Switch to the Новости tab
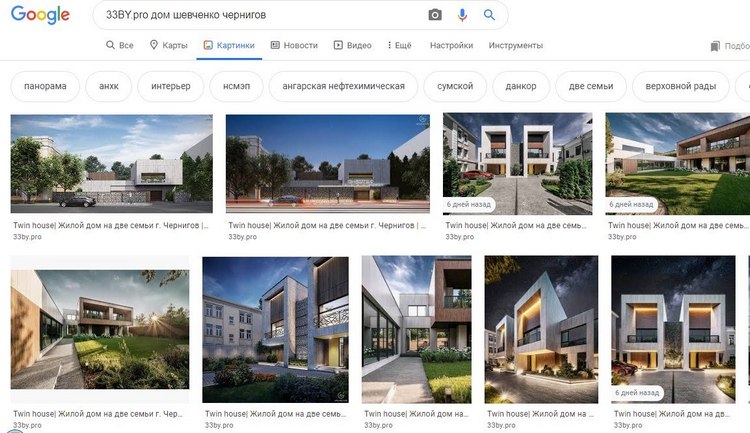This screenshot has height=433, width=750. pyautogui.click(x=294, y=45)
